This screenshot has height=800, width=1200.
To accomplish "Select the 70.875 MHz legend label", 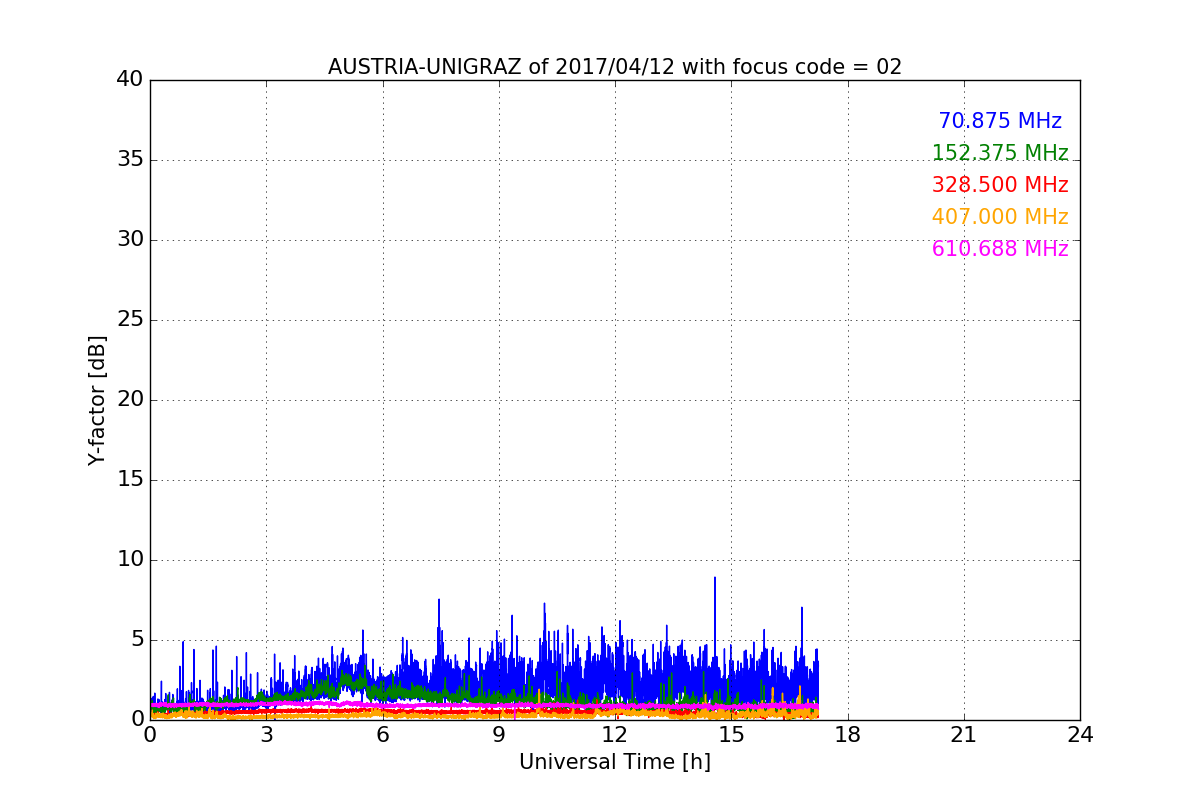I will pos(1000,121).
